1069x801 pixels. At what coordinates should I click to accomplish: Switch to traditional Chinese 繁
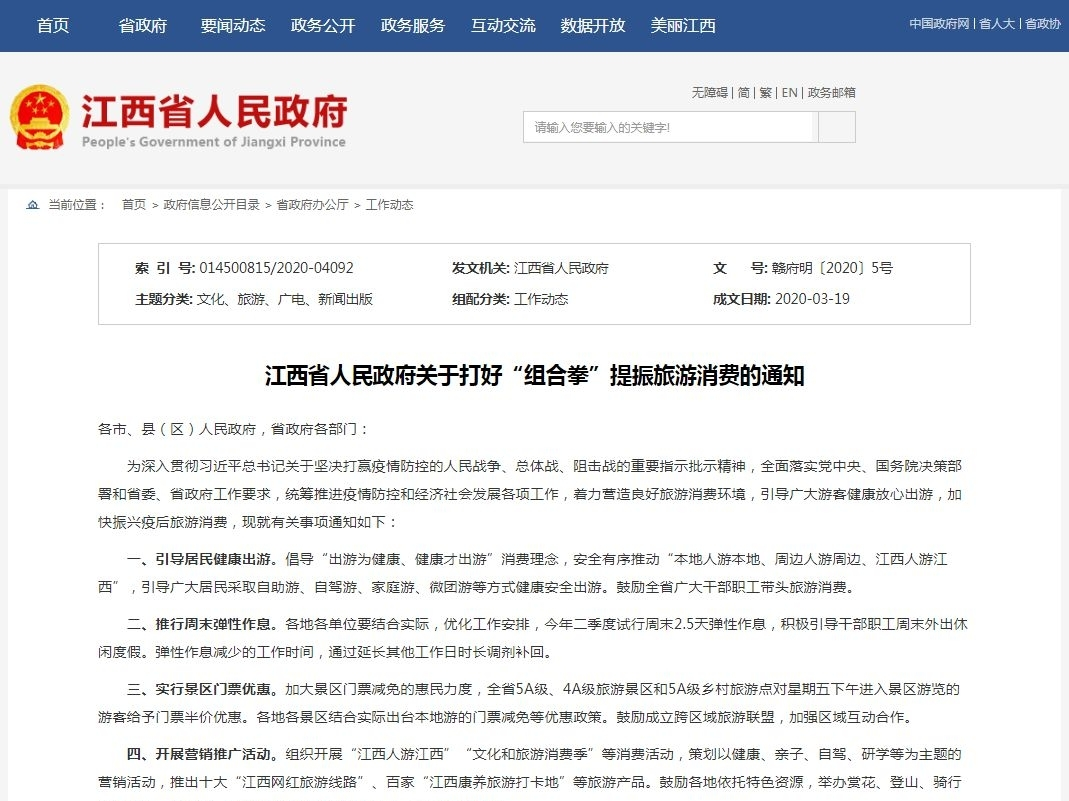pyautogui.click(x=766, y=92)
